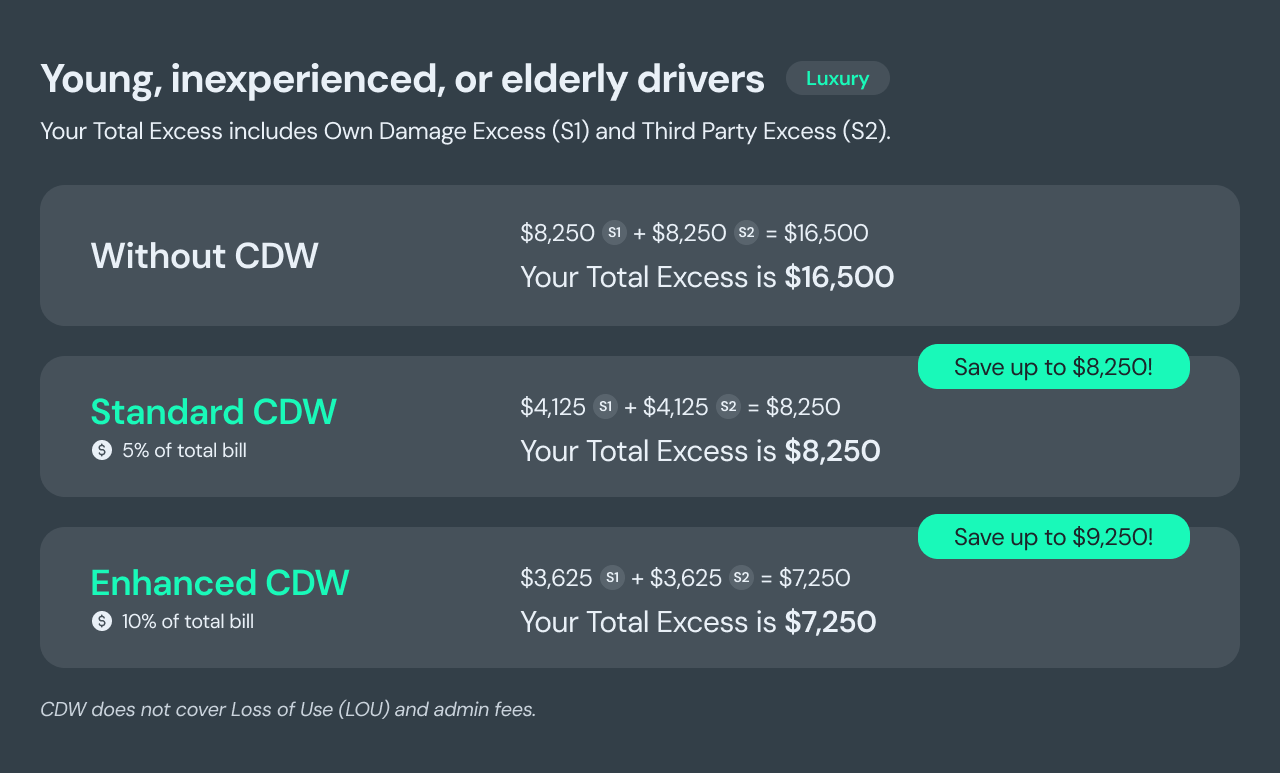
Task: Click the S2 badge in Standard CDW row
Action: click(728, 407)
